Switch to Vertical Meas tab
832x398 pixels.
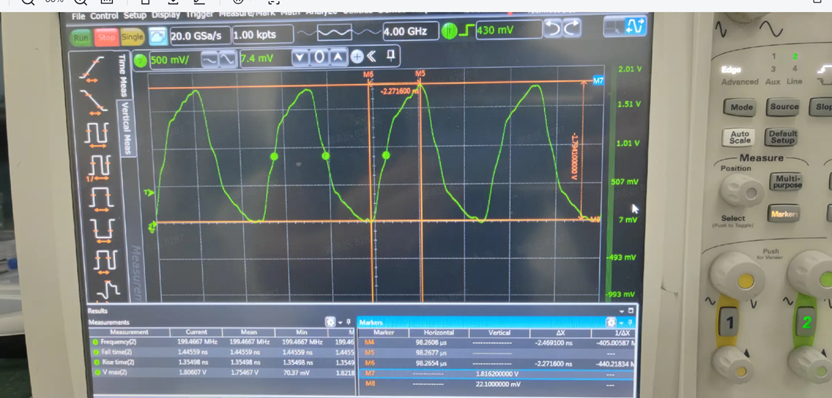pos(126,128)
